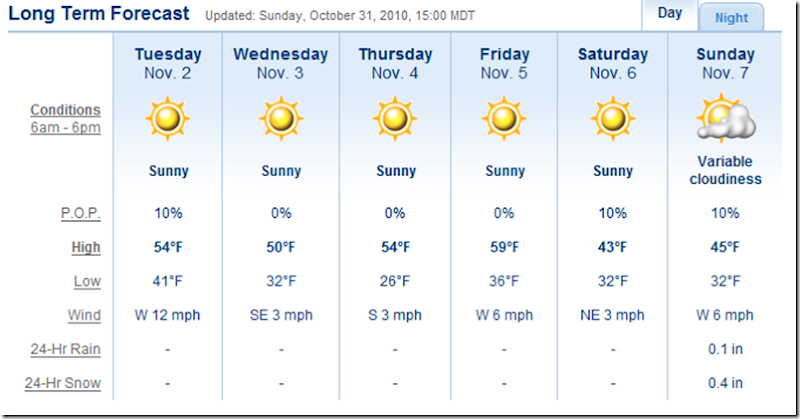Open the Wind row label link
Screen dimensions: 800x419
pos(85,315)
